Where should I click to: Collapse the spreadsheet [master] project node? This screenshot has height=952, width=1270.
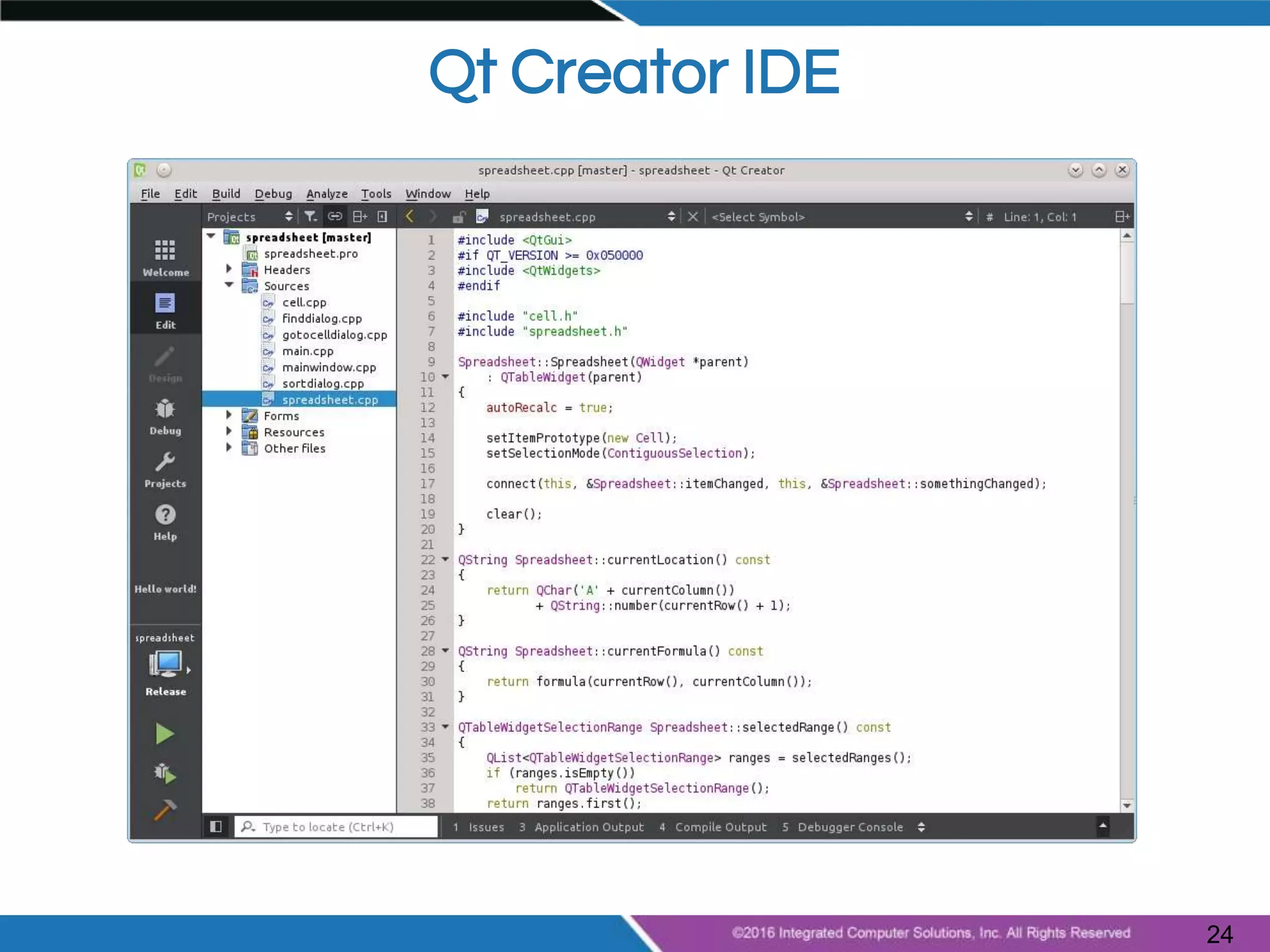pos(211,236)
